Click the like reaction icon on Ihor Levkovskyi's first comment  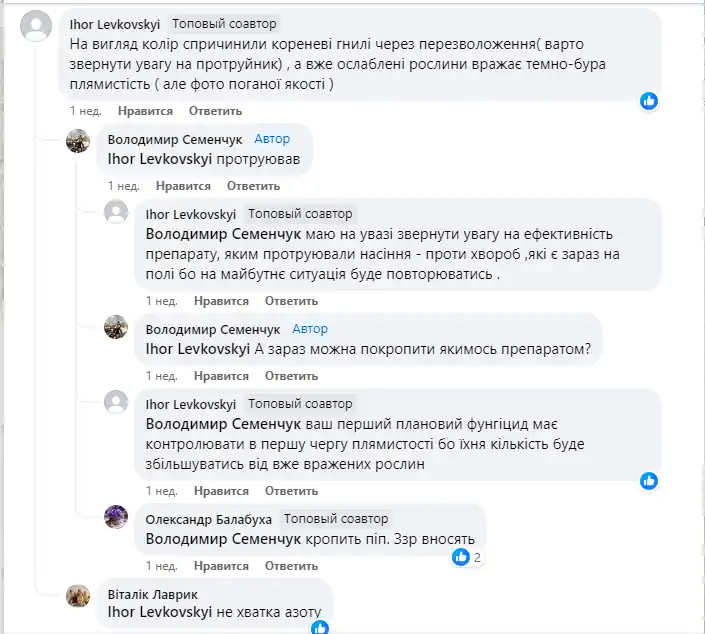[x=649, y=101]
